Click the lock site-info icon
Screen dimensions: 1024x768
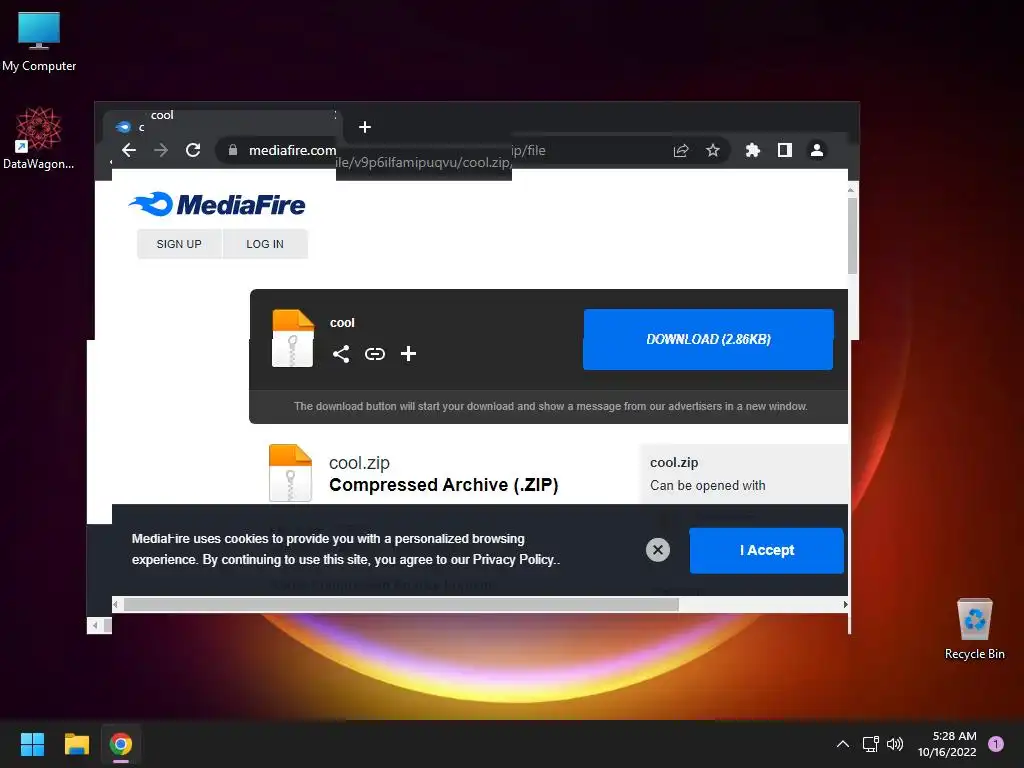[232, 150]
